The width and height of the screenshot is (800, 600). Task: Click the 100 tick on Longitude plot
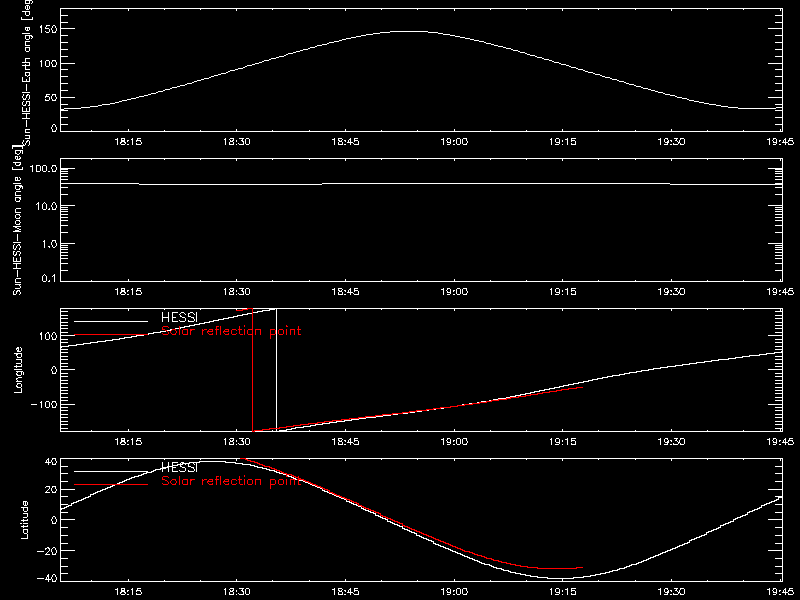coord(47,336)
